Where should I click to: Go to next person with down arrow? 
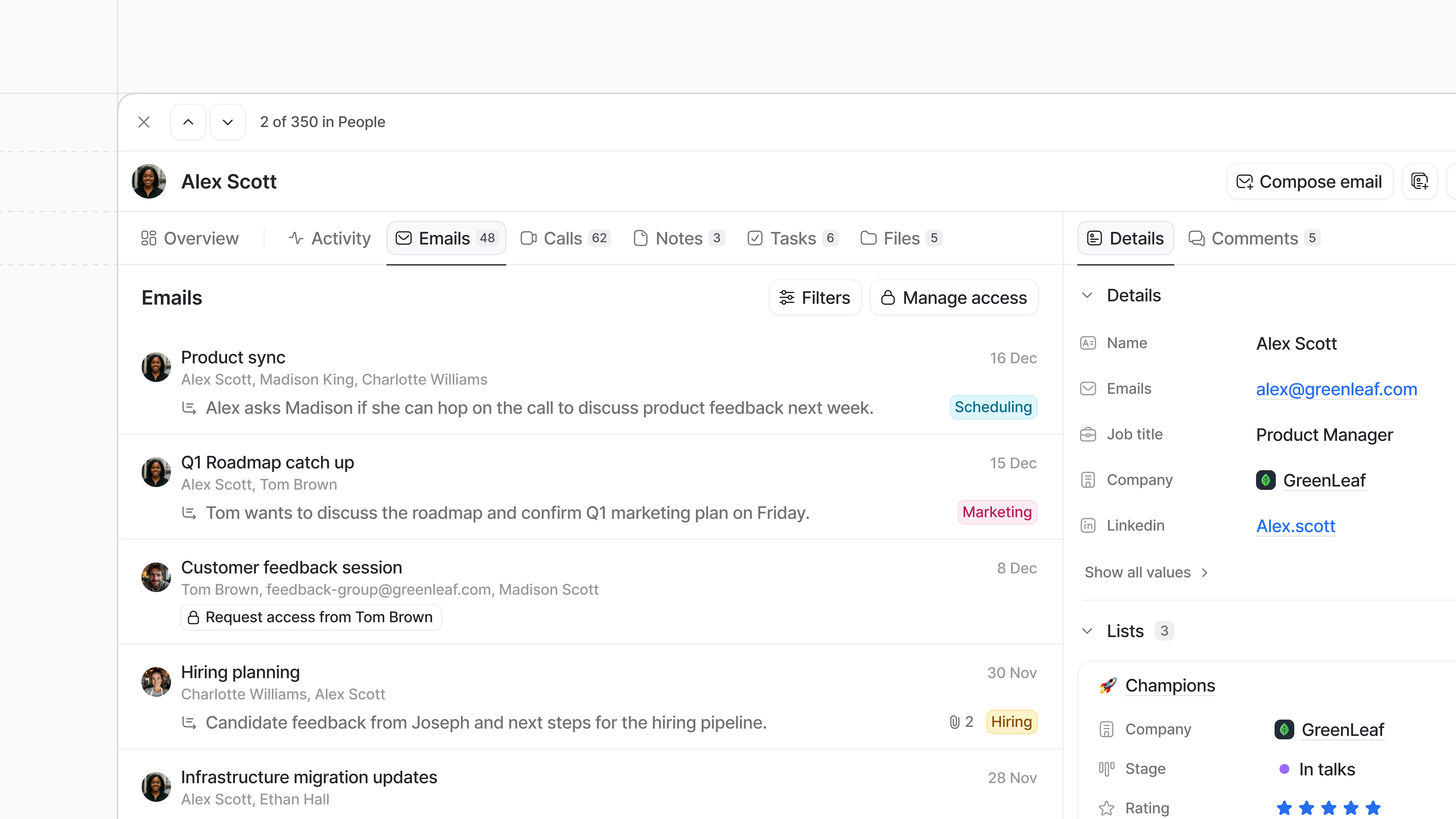tap(228, 122)
